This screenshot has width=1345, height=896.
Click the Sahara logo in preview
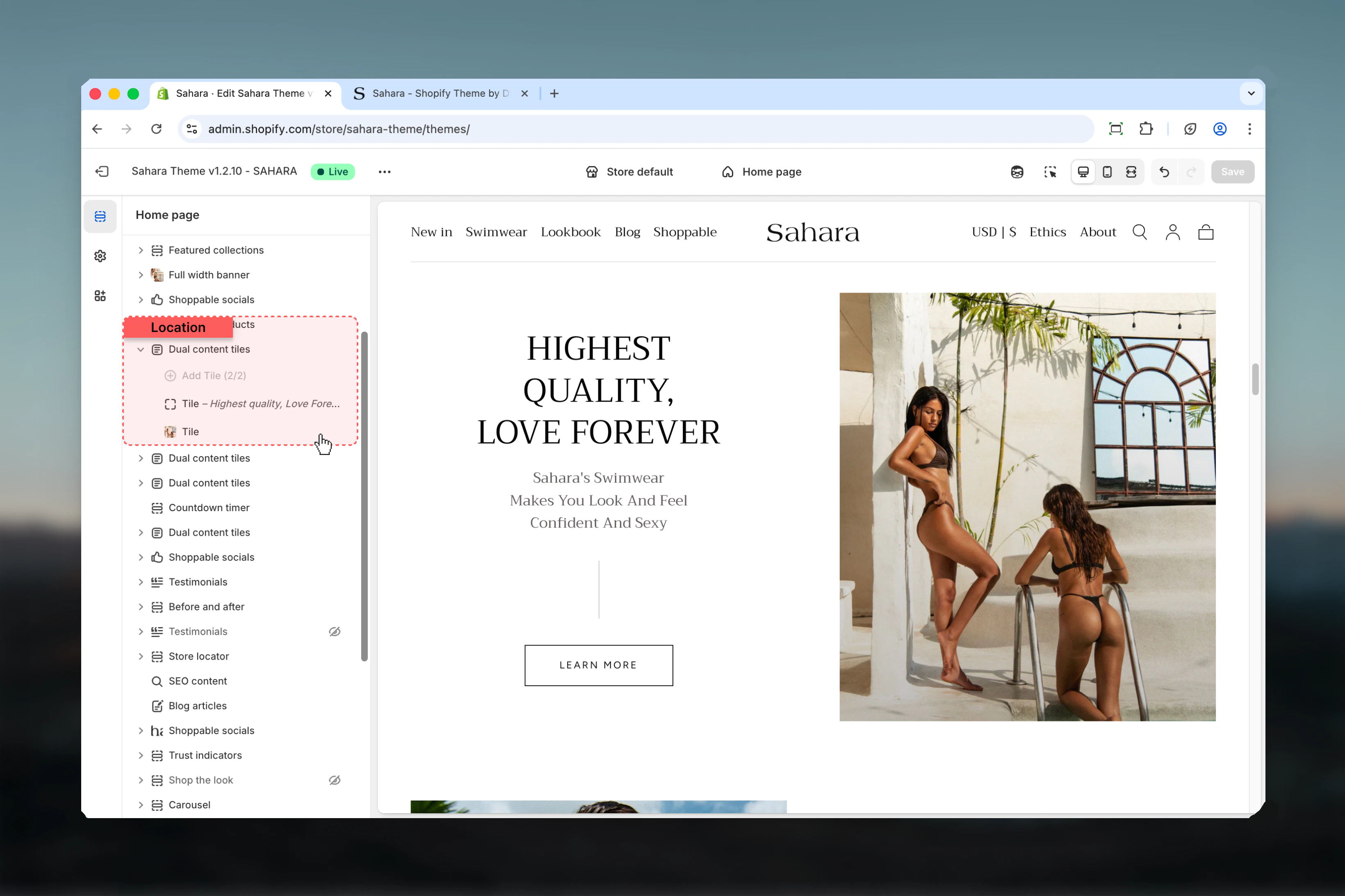click(812, 232)
